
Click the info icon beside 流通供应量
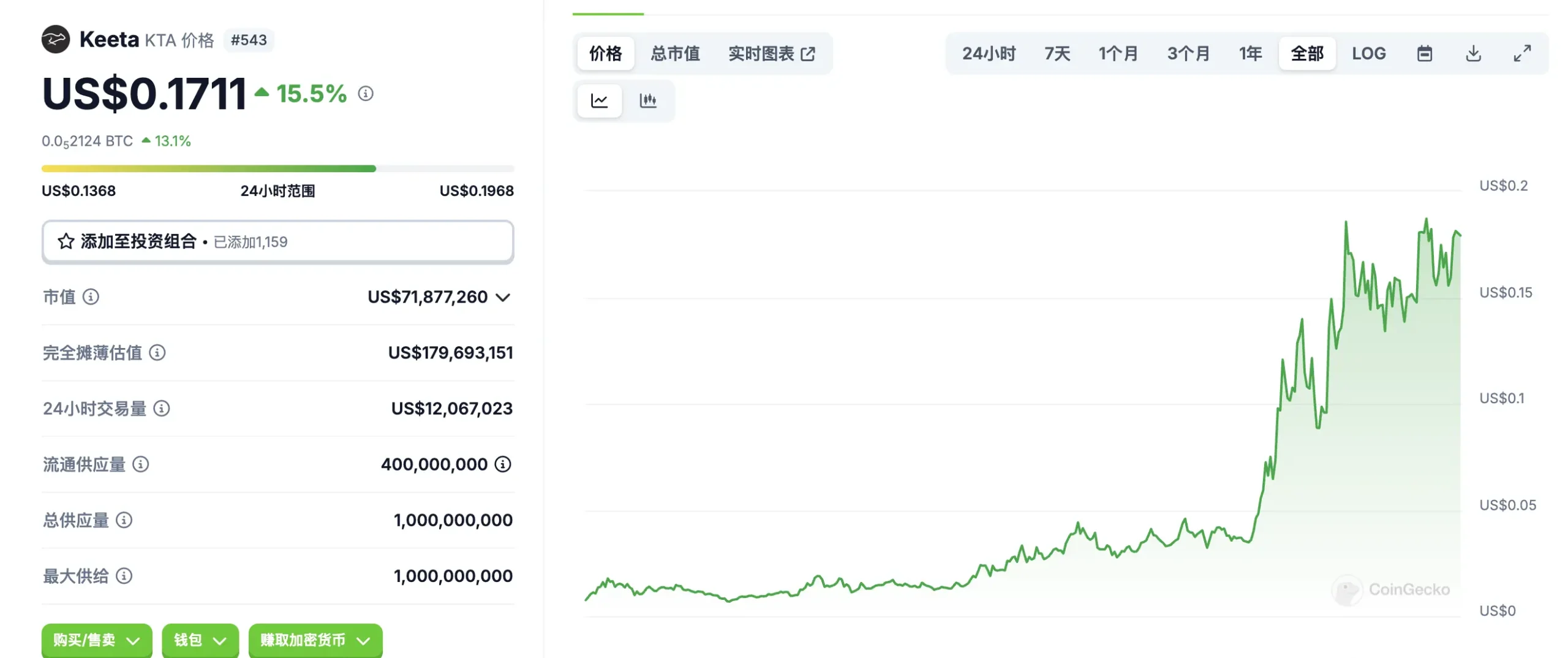pyautogui.click(x=140, y=464)
